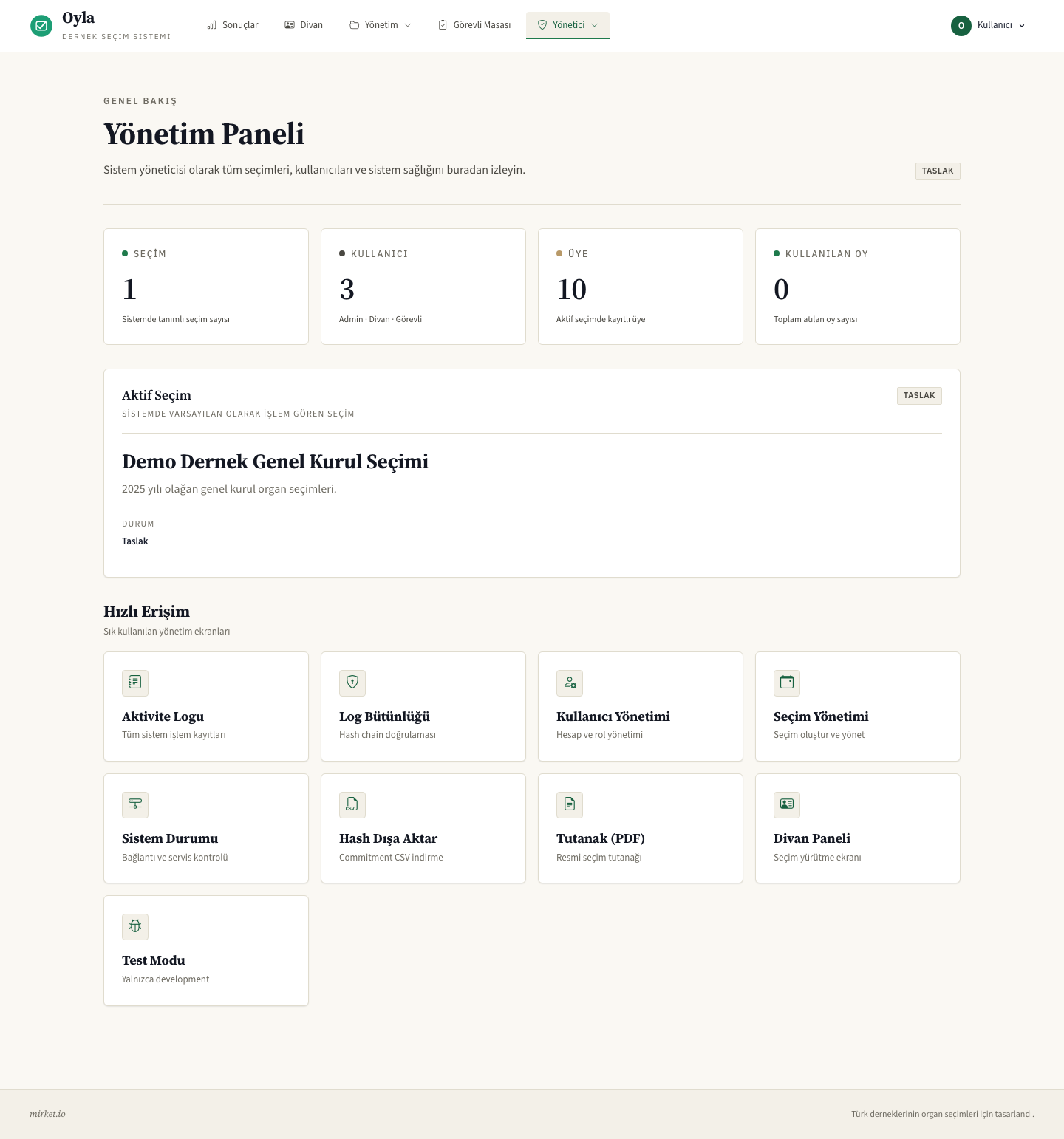The width and height of the screenshot is (1064, 1139).
Task: Open the Yönetim nav menu
Action: pos(381,25)
